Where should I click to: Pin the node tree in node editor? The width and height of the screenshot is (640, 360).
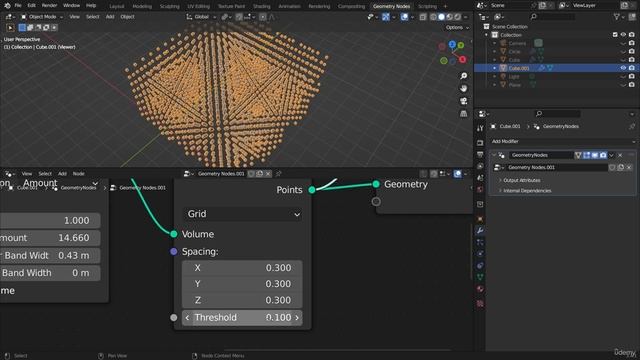pos(278,173)
